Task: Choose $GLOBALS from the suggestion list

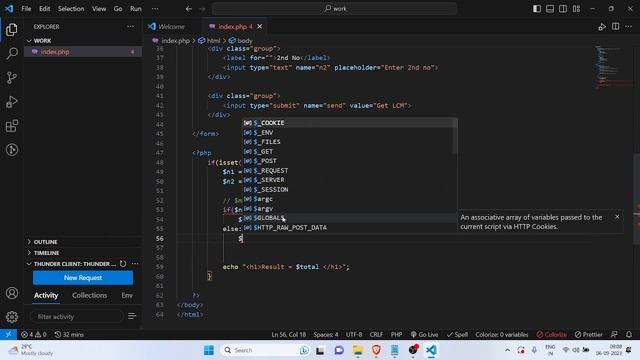Action: click(x=349, y=218)
